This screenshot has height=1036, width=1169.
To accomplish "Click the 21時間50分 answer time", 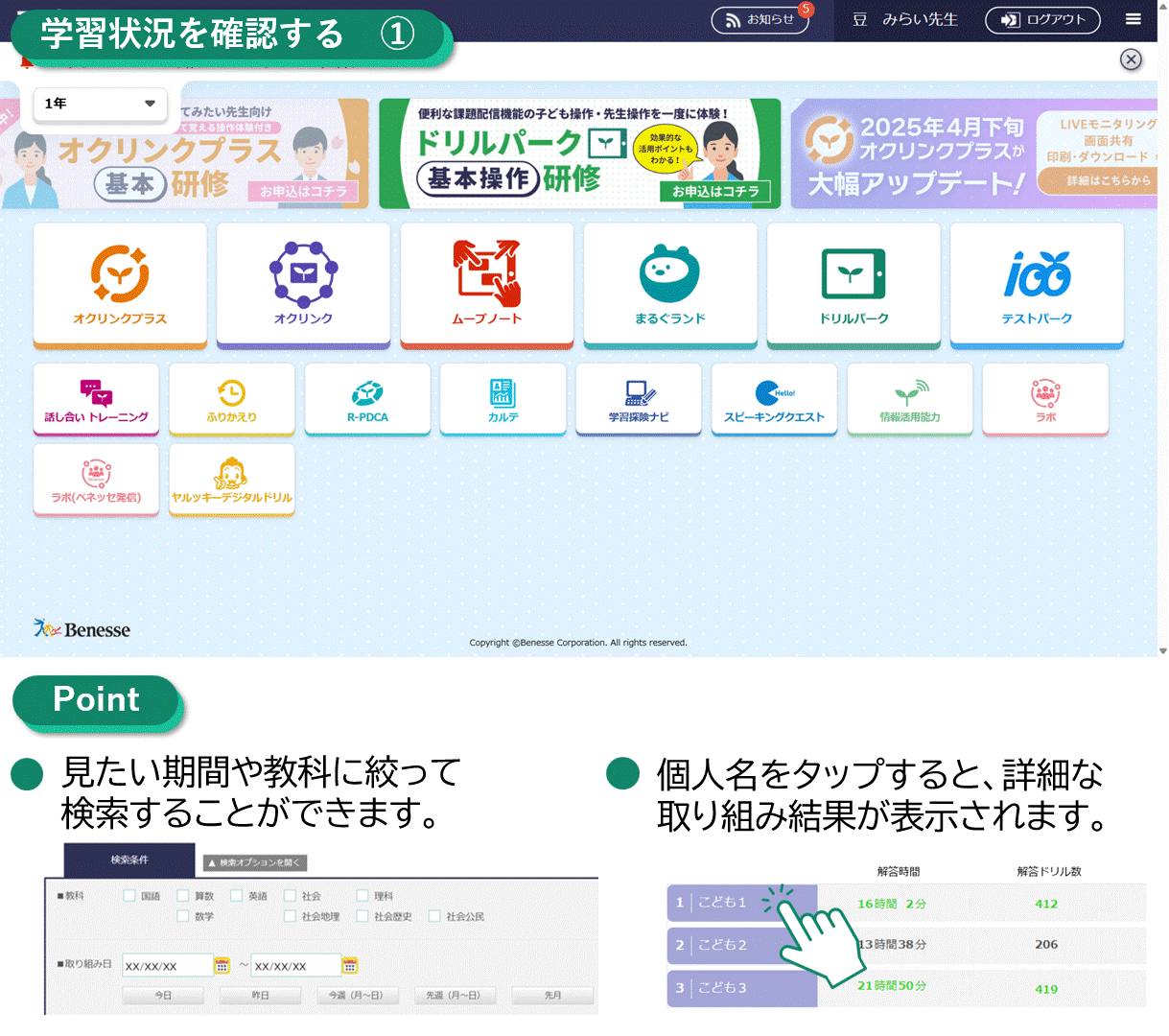I will 892,986.
